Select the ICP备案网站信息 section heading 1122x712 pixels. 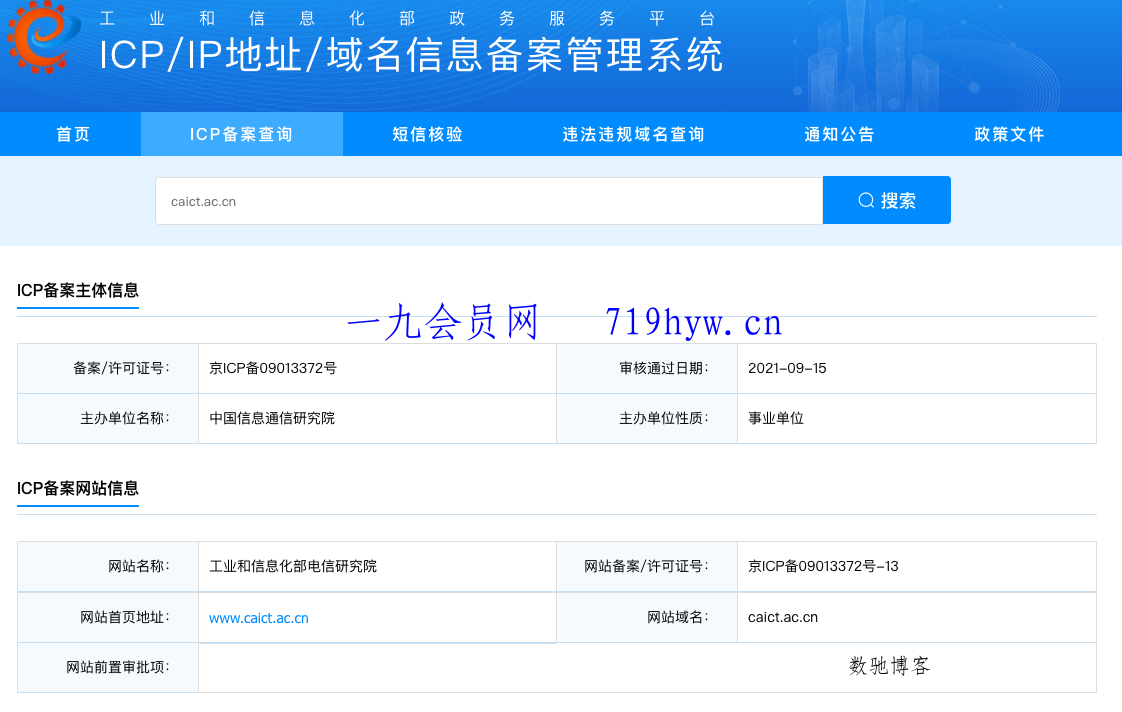point(77,489)
